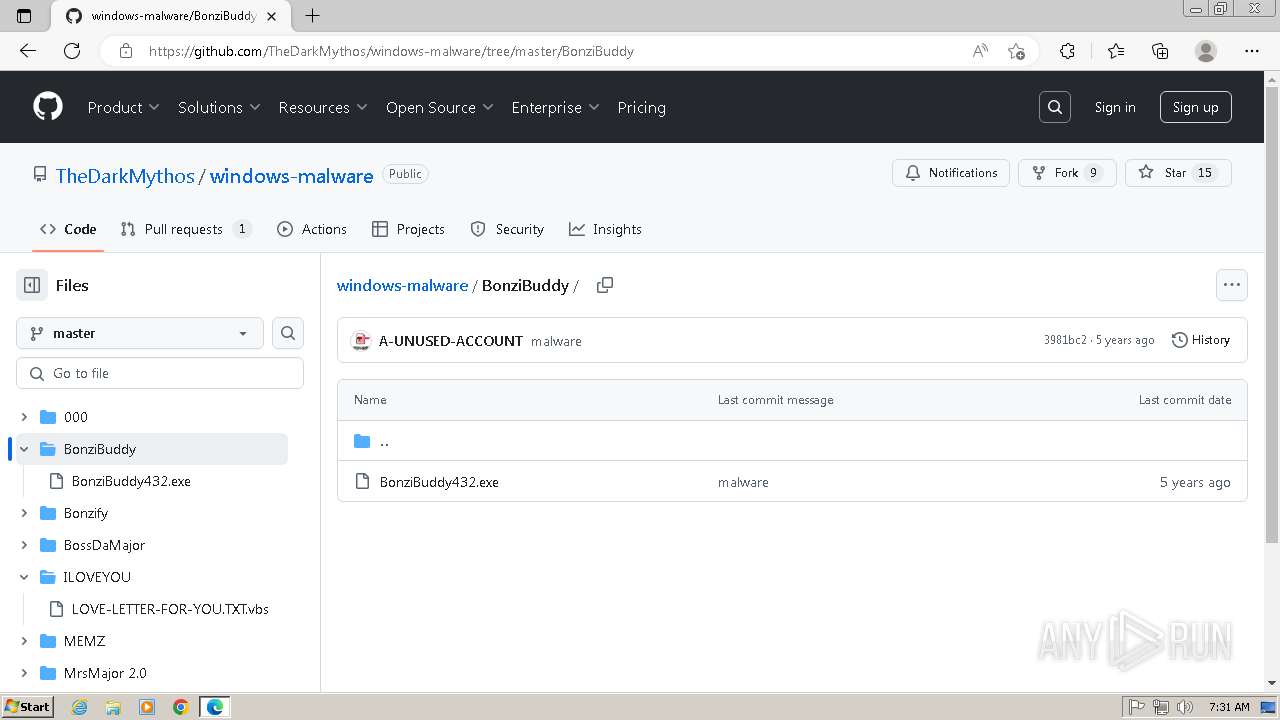Open a new tab with plus
The image size is (1280, 720).
tap(312, 15)
